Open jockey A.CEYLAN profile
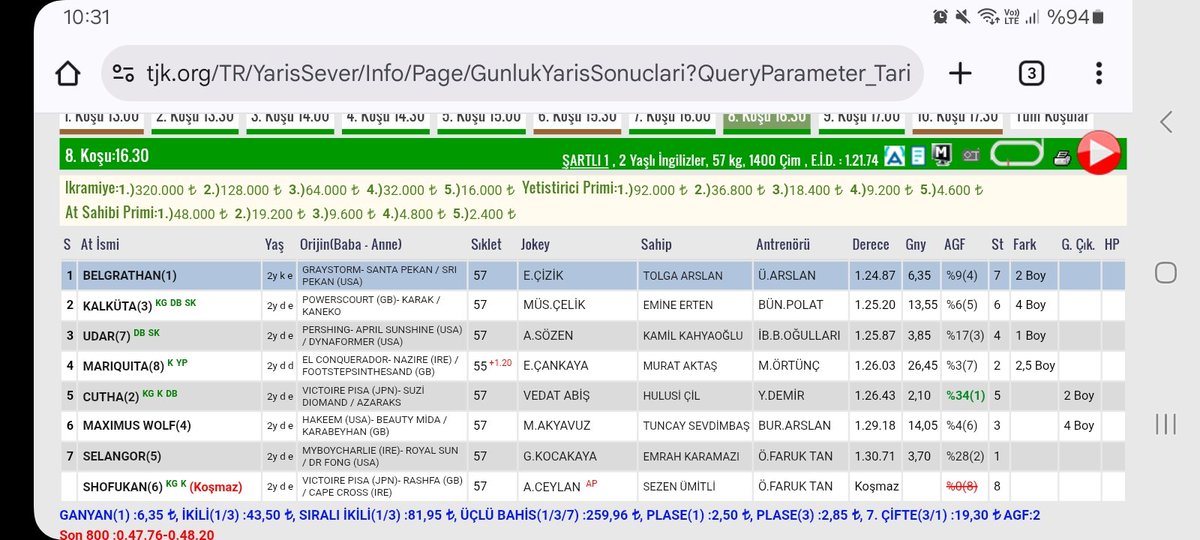Viewport: 1200px width, 540px height. point(550,486)
